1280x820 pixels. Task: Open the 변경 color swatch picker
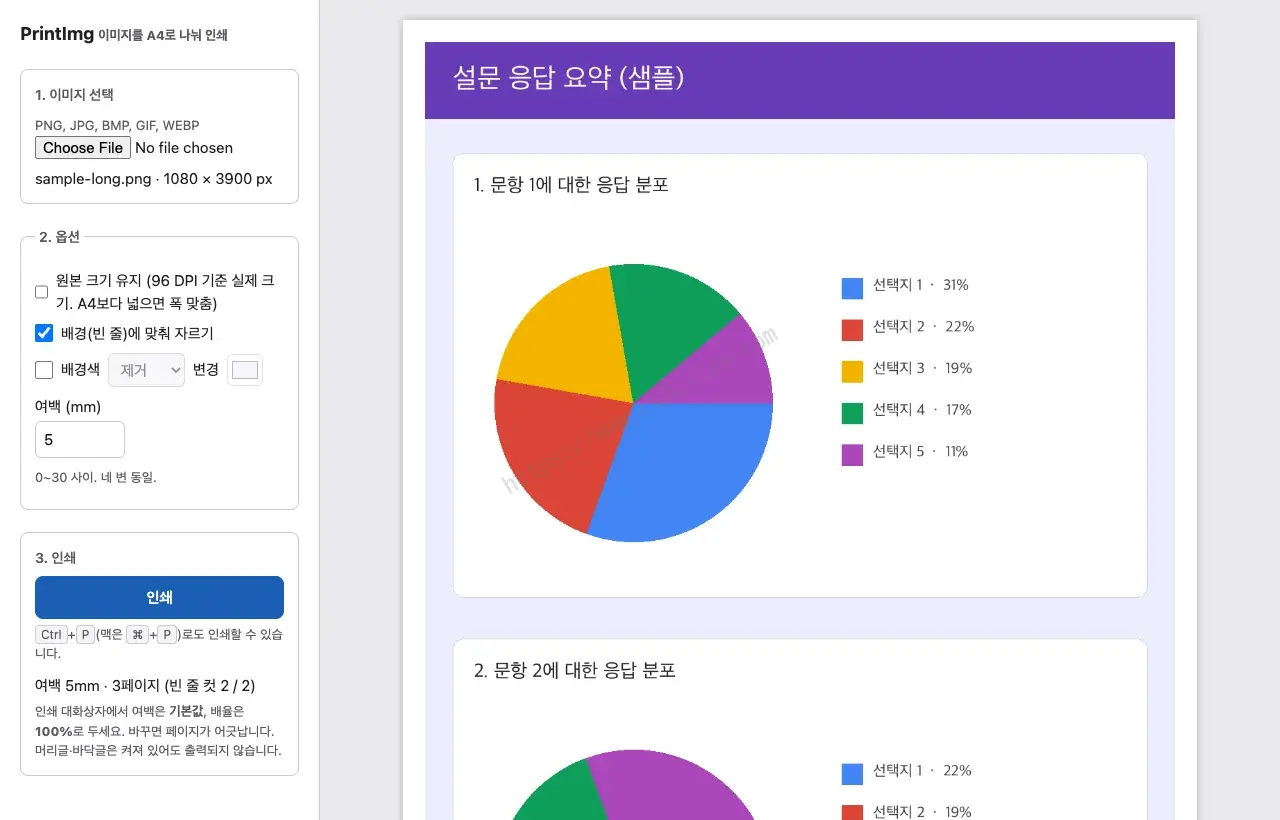[x=245, y=370]
